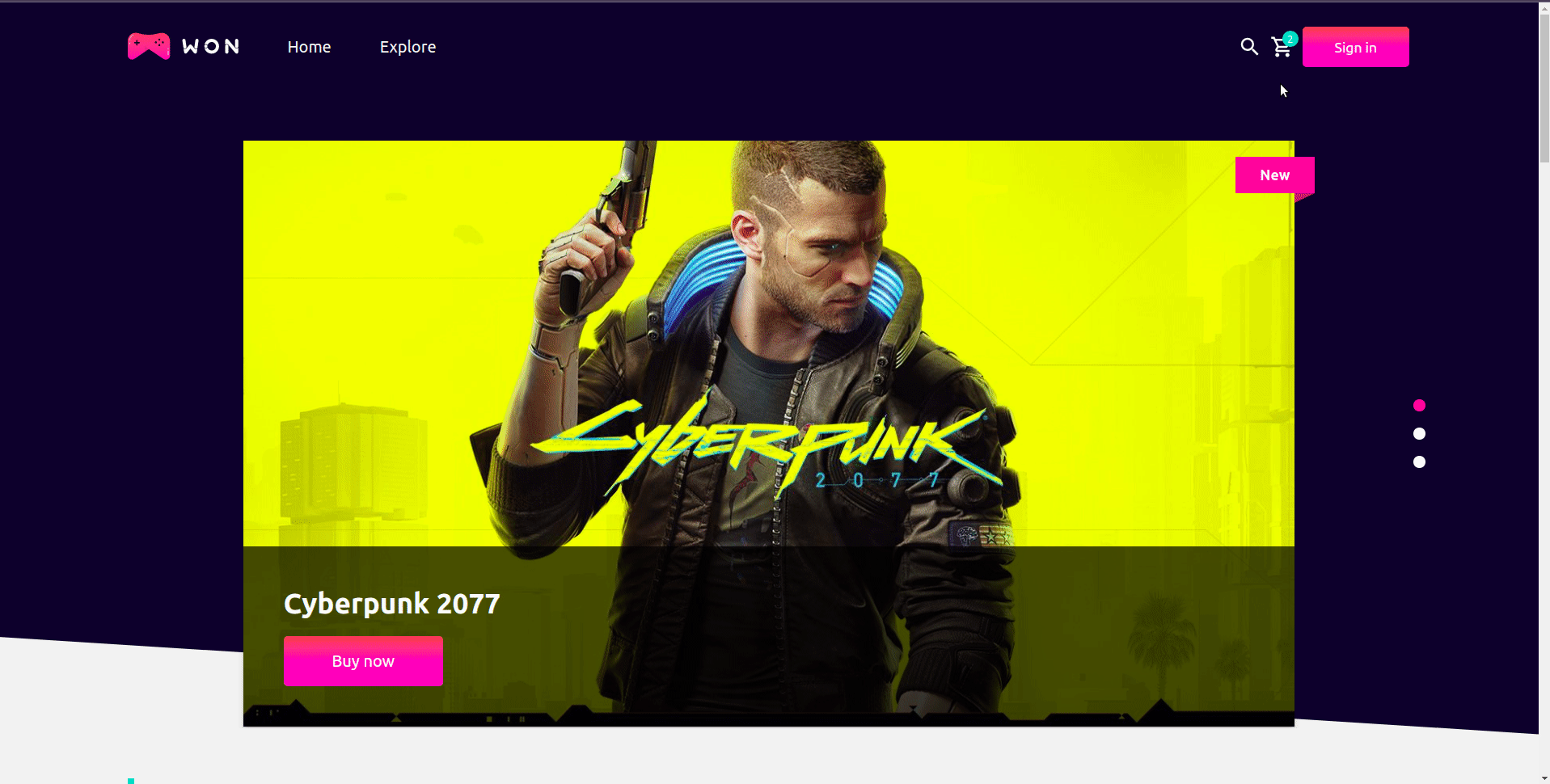Click the Sign in button
The width and height of the screenshot is (1550, 784).
click(x=1355, y=47)
